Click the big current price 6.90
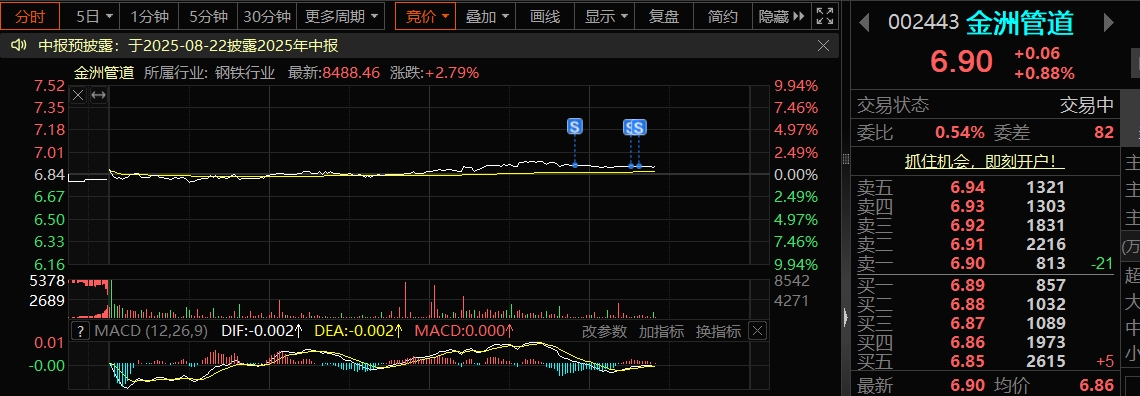The width and height of the screenshot is (1140, 396). pyautogui.click(x=962, y=62)
